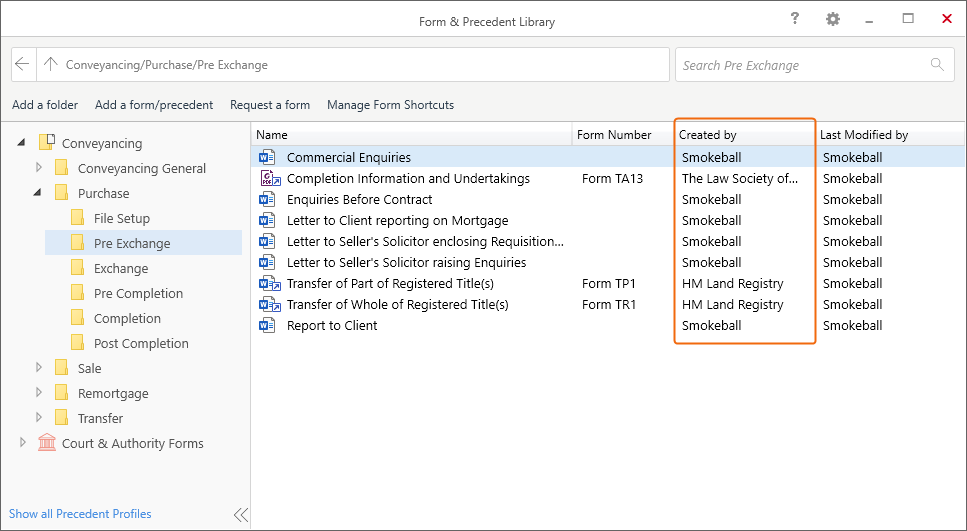Click form icon beside Completion Information and Undertakings
This screenshot has width=967, height=531.
point(270,178)
